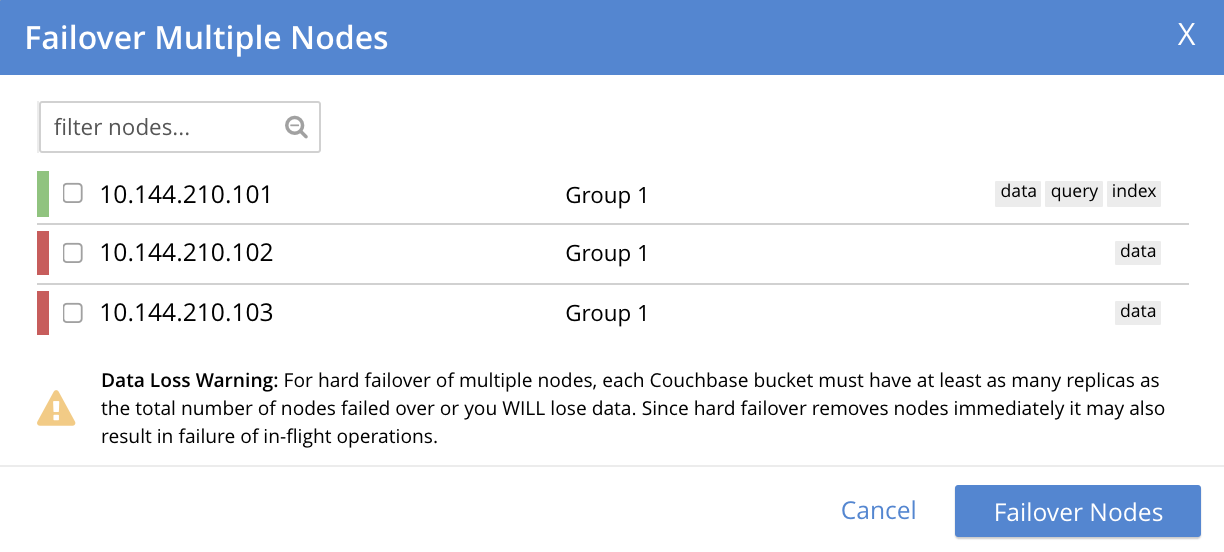Click the index service tag on node 101
Viewport: 1224px width, 552px height.
(x=1134, y=192)
